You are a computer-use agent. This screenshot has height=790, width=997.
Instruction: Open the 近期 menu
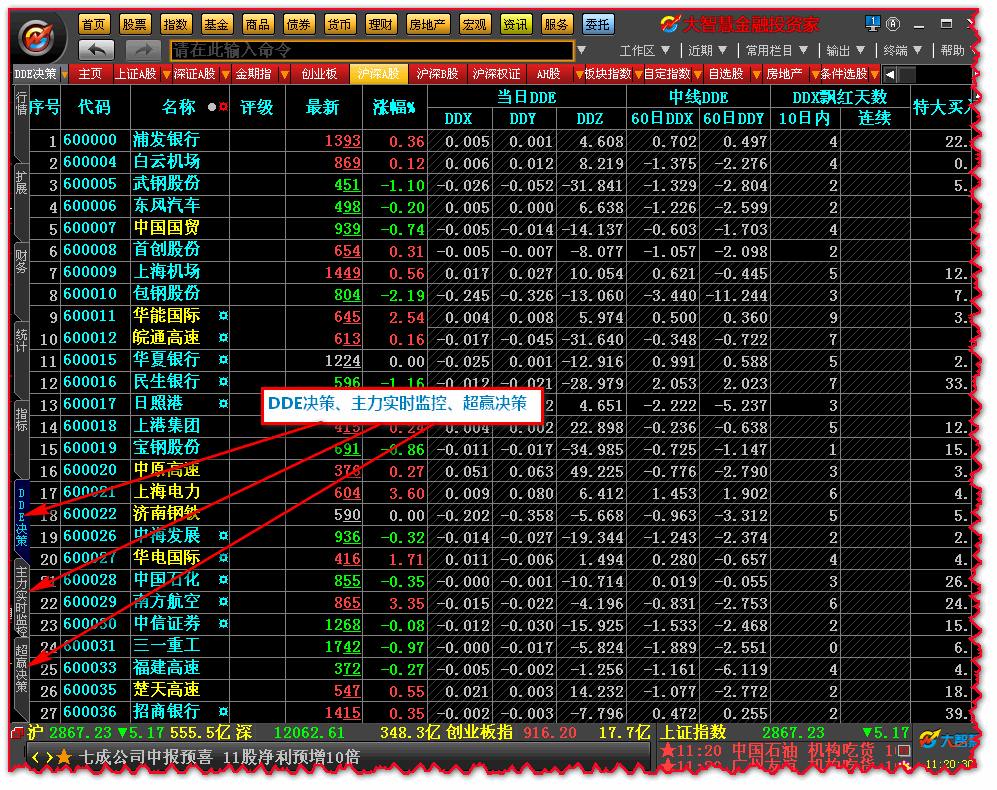point(707,50)
